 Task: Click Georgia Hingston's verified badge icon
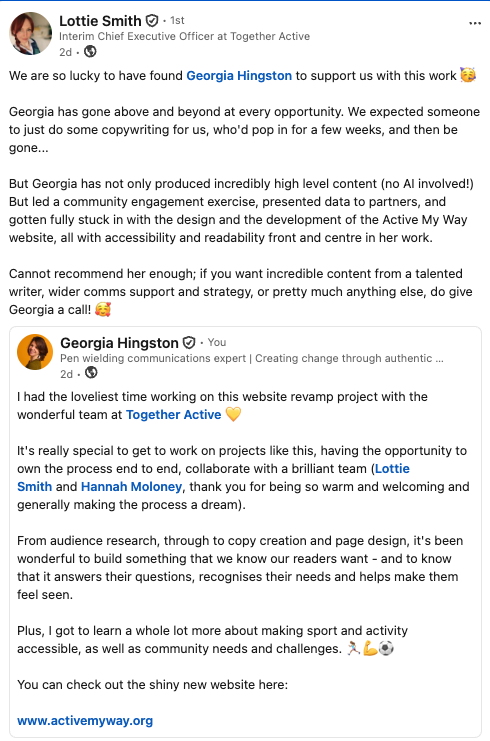pyautogui.click(x=189, y=343)
